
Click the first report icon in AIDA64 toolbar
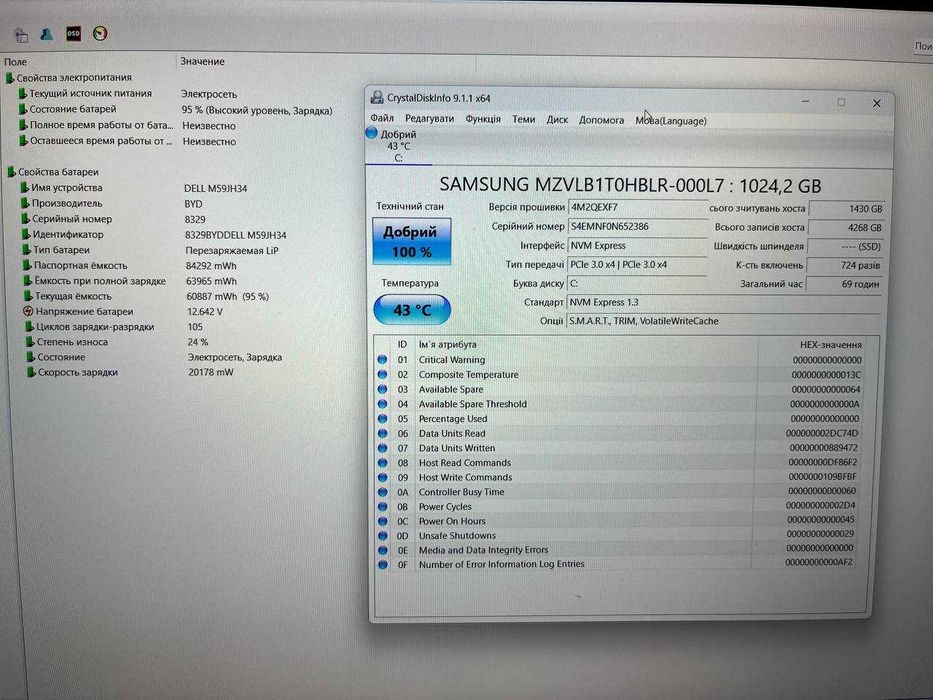[x=21, y=35]
